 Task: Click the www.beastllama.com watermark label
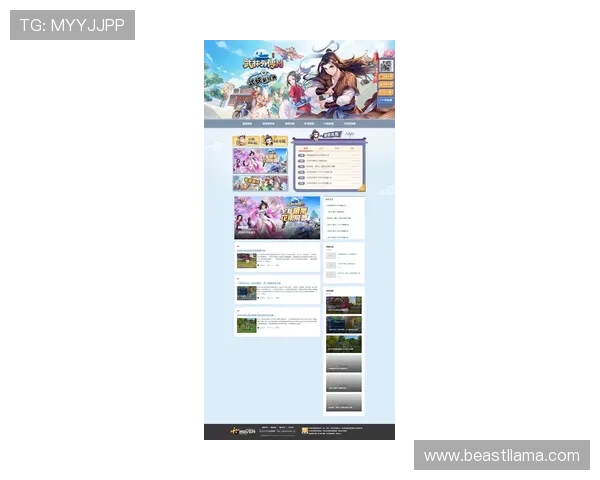(x=500, y=456)
